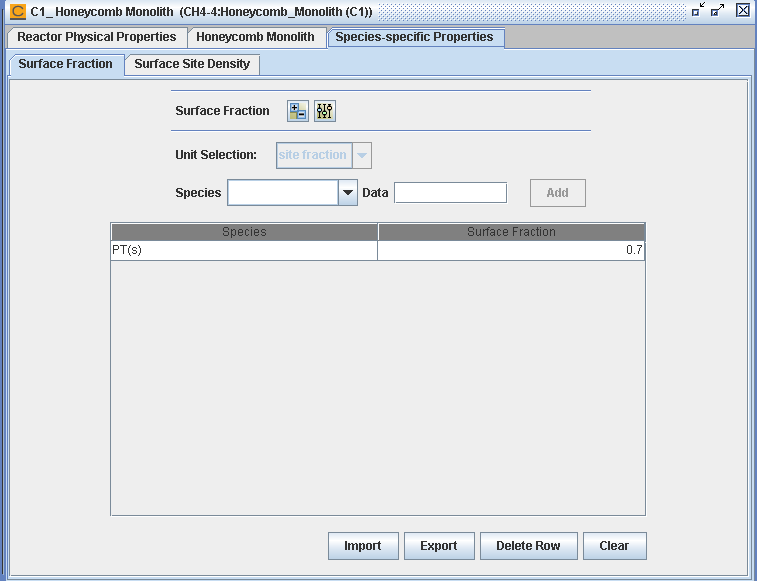Click the Data input field
Image resolution: width=757 pixels, height=581 pixels.
click(x=450, y=193)
